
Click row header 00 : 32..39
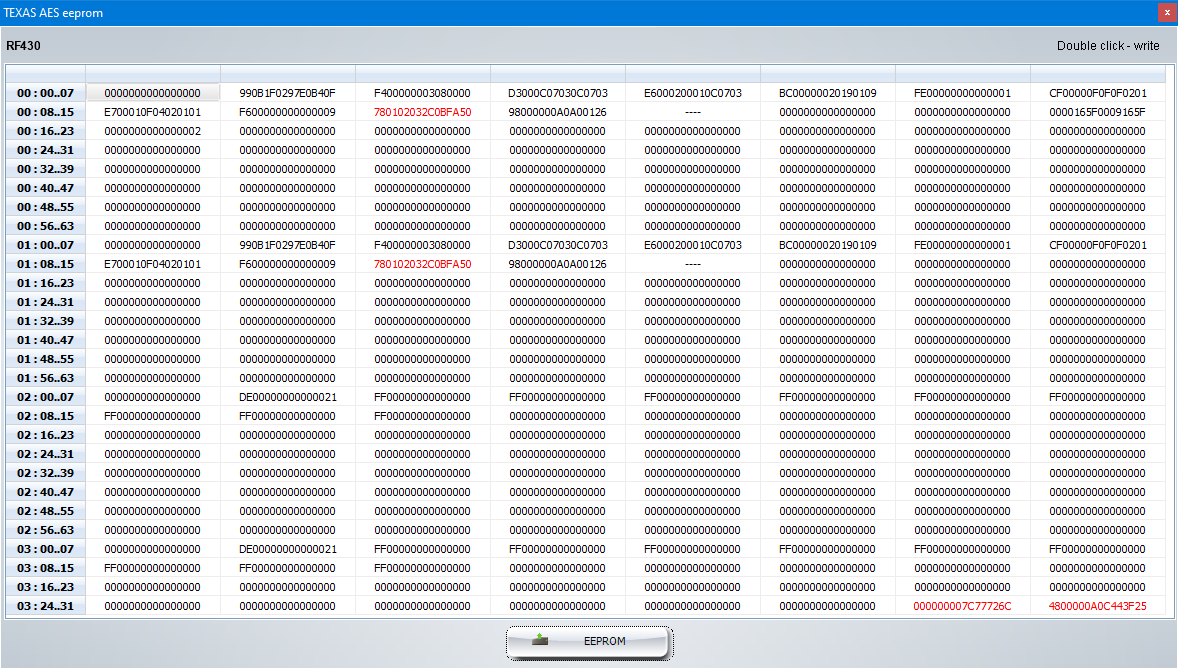(x=46, y=169)
